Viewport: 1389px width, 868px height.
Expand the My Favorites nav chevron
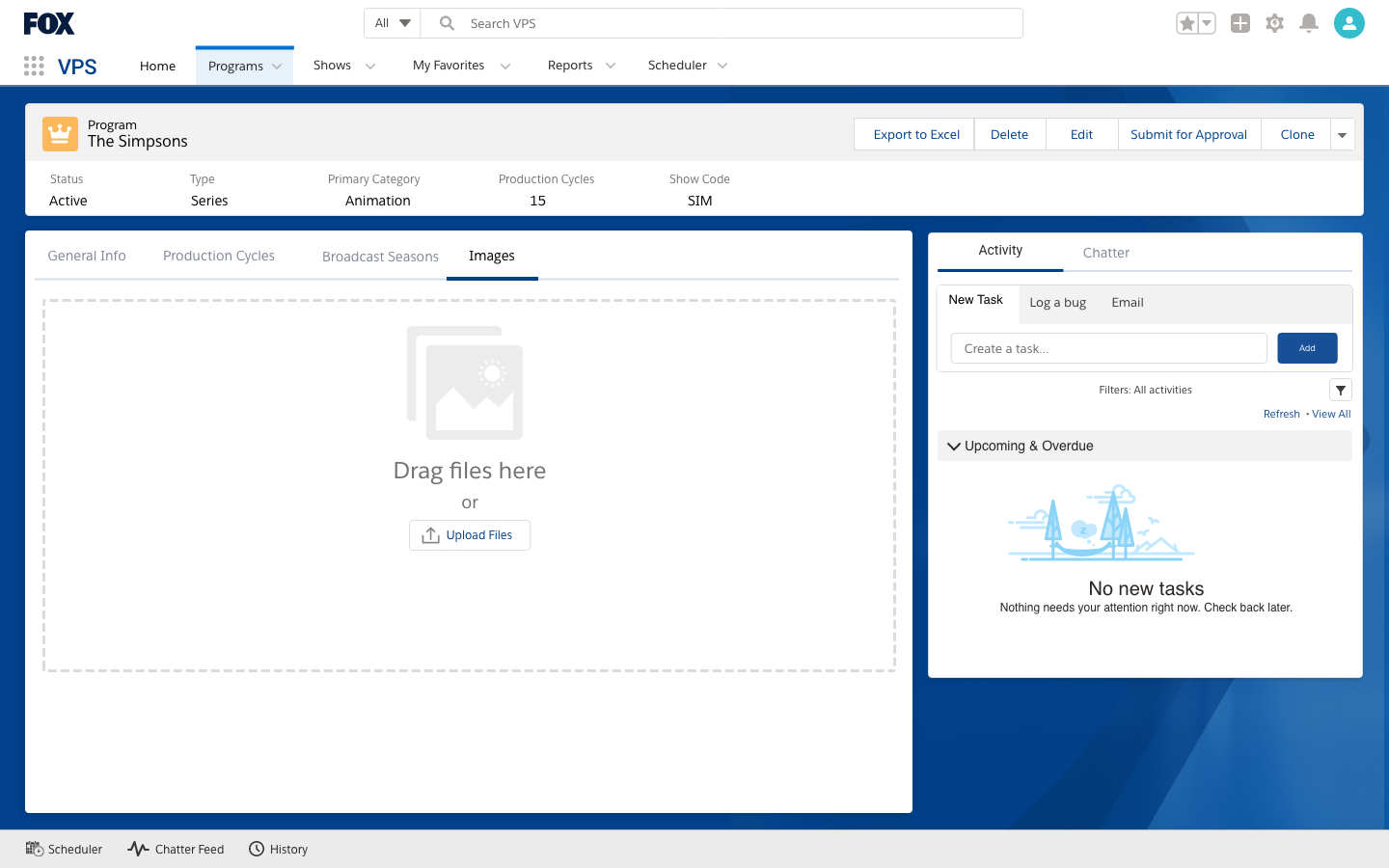504,66
